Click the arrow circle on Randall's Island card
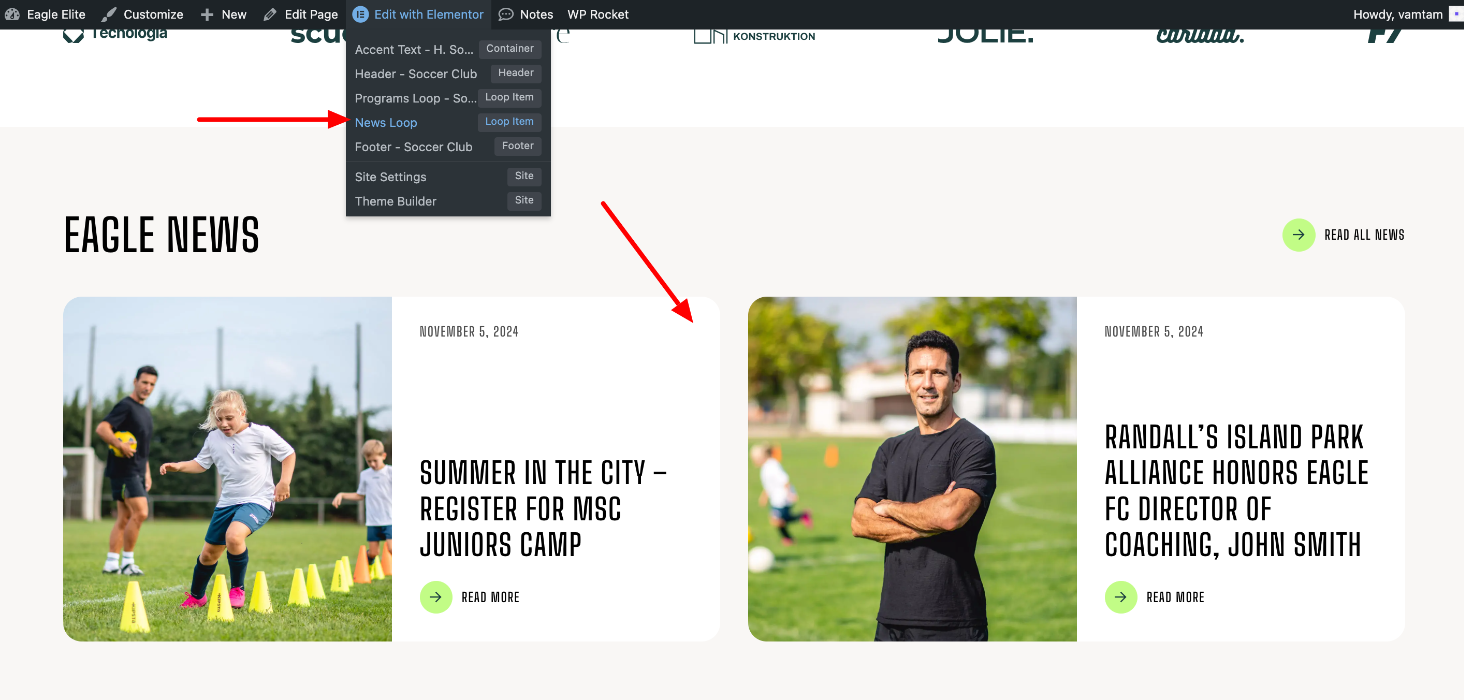This screenshot has height=700, width=1464. click(x=1121, y=597)
